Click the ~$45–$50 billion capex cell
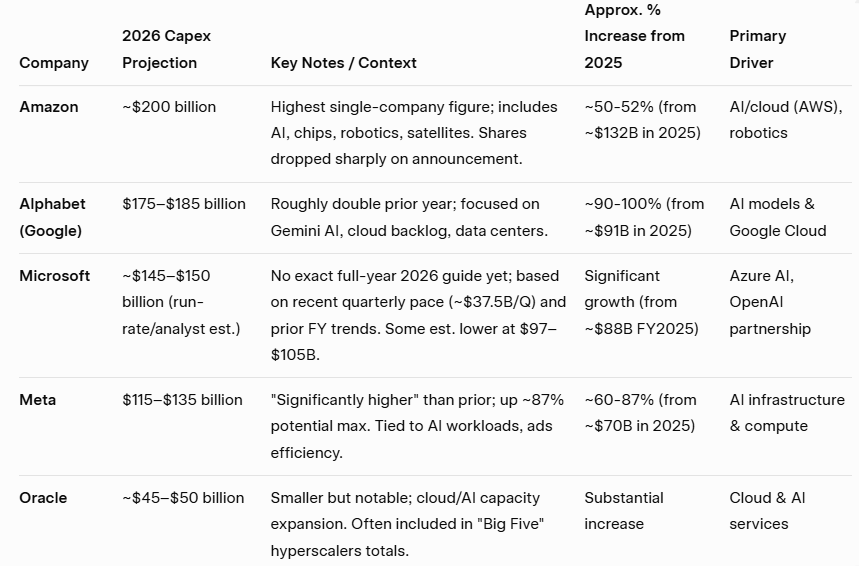This screenshot has height=566, width=859. click(183, 498)
